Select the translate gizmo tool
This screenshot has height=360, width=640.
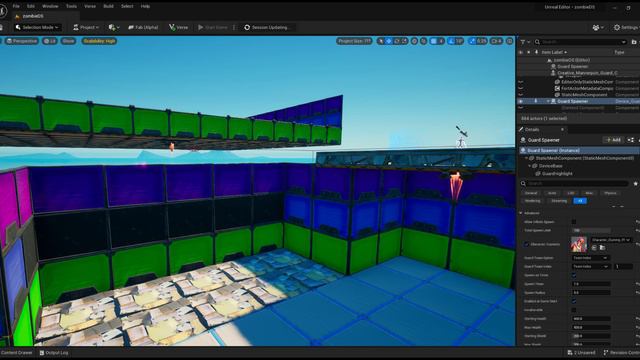click(389, 41)
